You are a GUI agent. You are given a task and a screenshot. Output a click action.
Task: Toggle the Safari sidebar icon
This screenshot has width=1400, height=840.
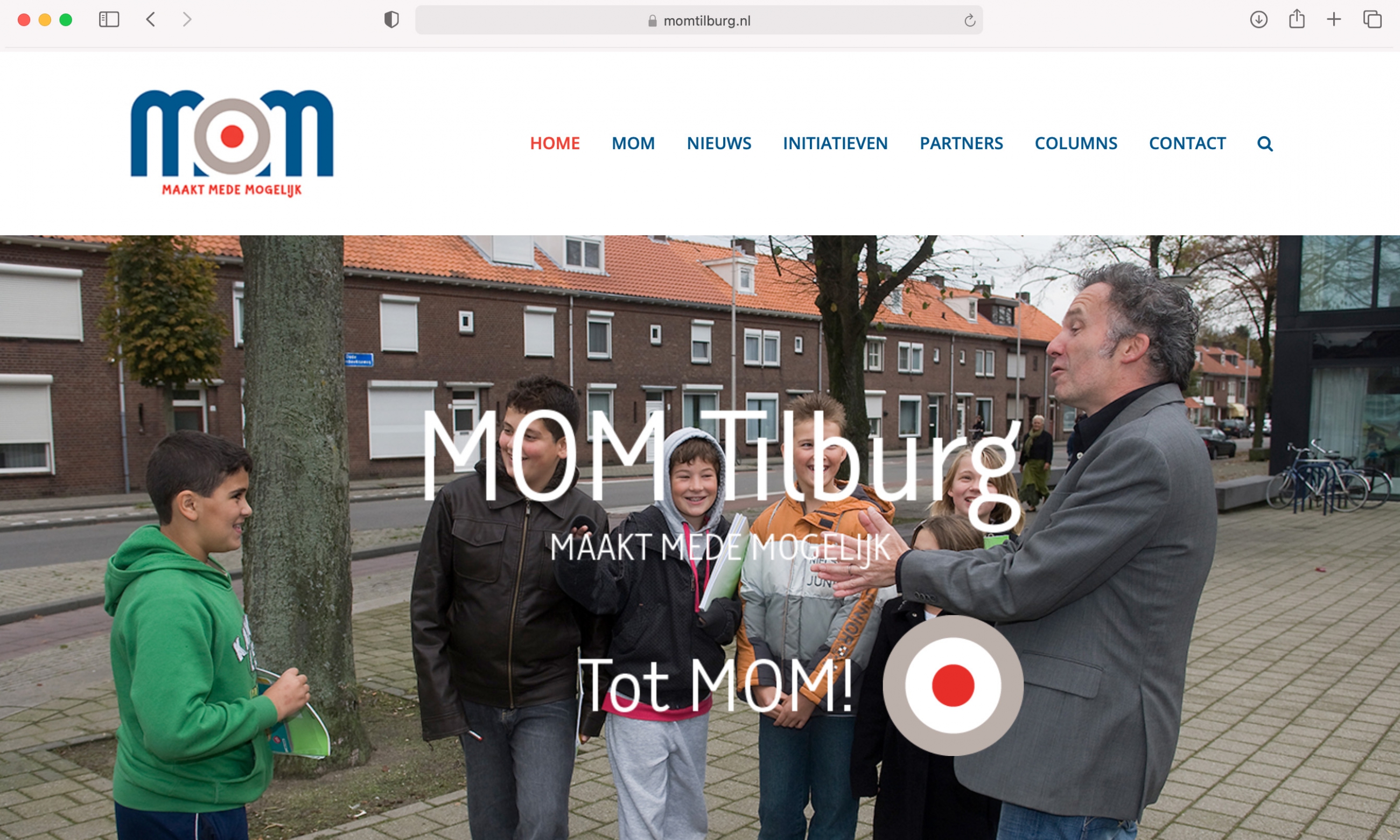109,20
